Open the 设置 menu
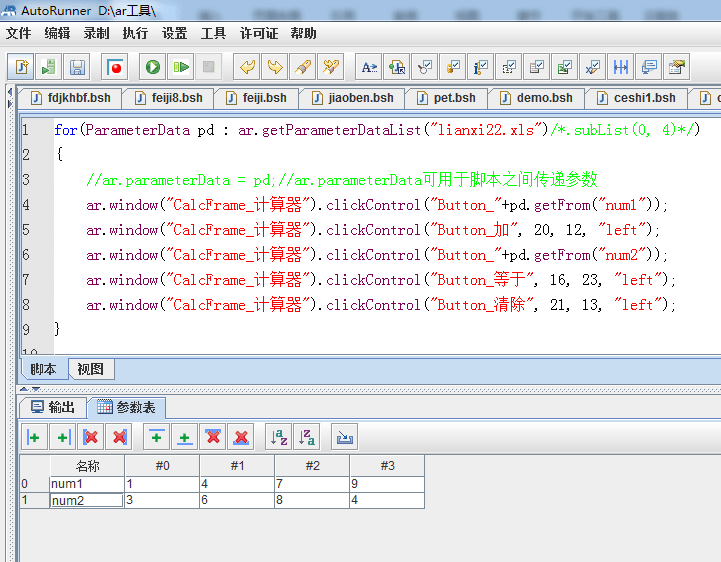Viewport: 721px width, 562px height. 174,33
